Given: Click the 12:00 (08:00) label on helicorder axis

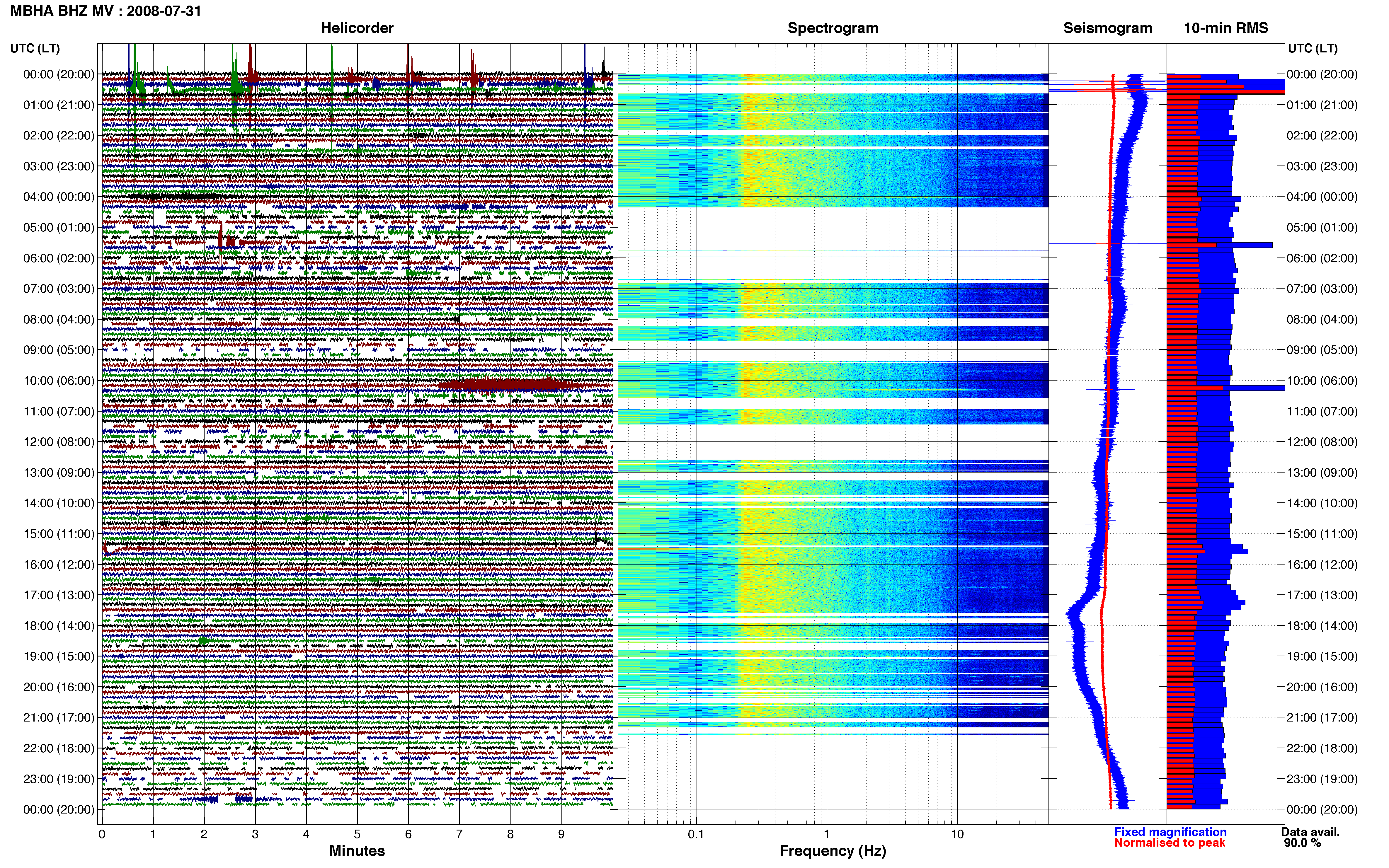Looking at the screenshot, I should (59, 442).
